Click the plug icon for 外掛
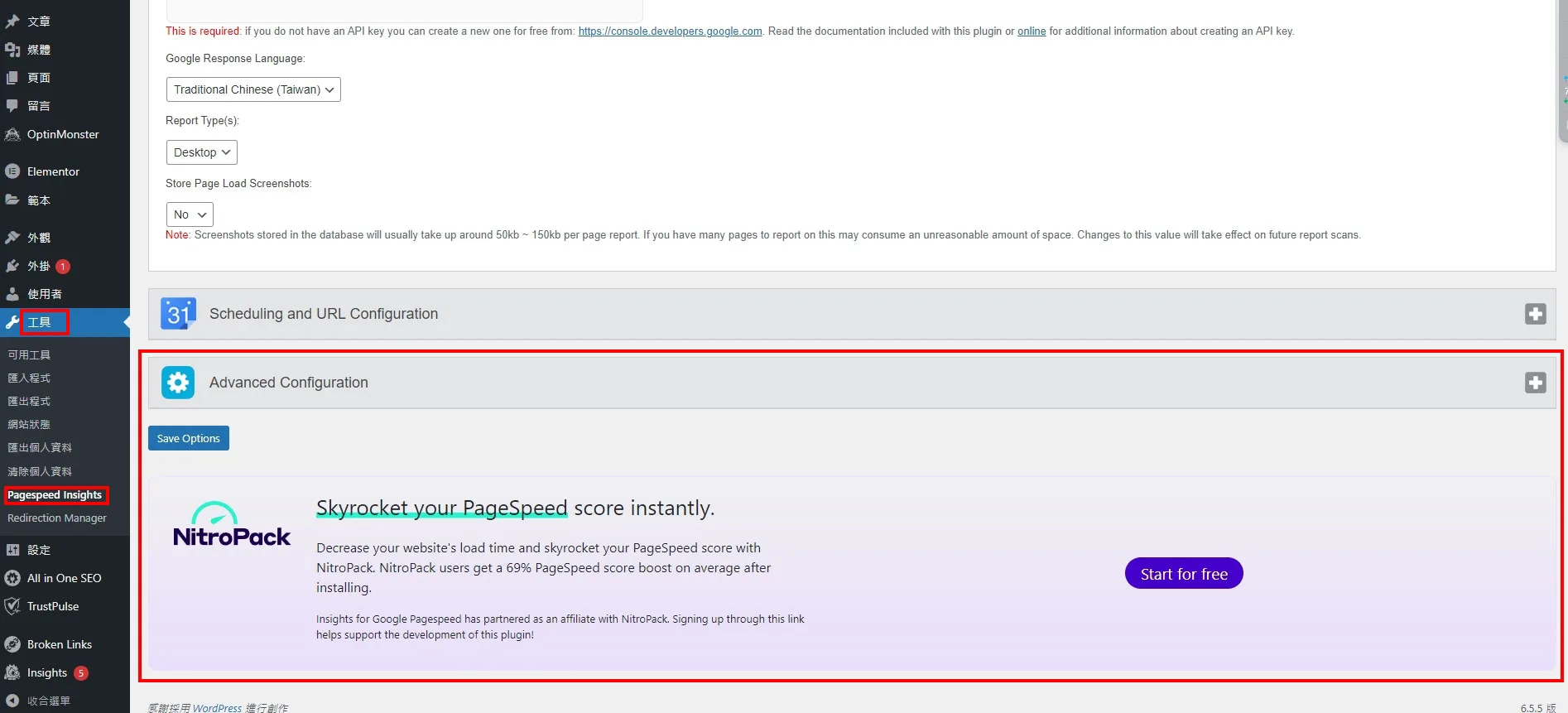Screen dimensions: 1568x713 (x=12, y=266)
